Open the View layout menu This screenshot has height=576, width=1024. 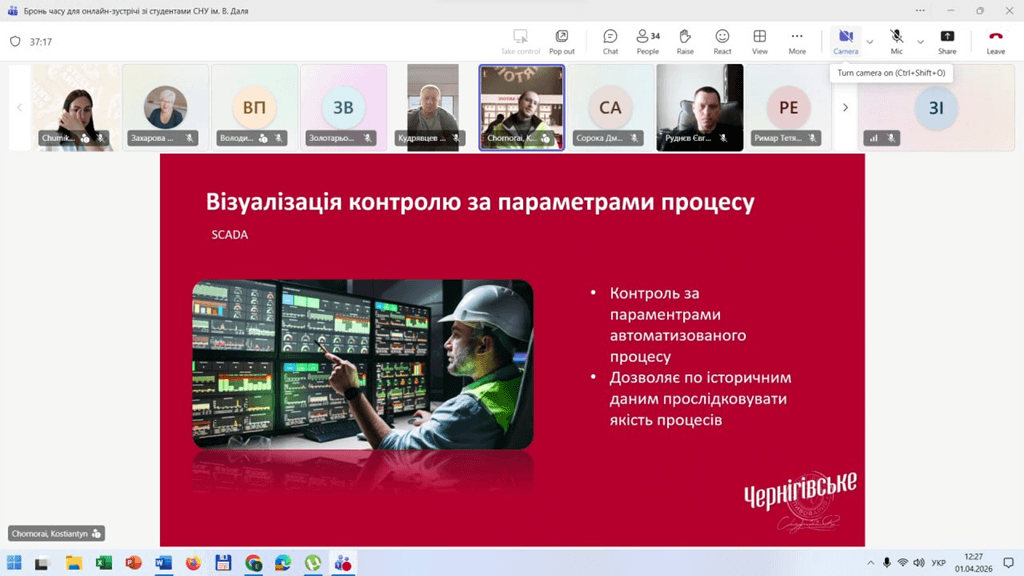760,41
